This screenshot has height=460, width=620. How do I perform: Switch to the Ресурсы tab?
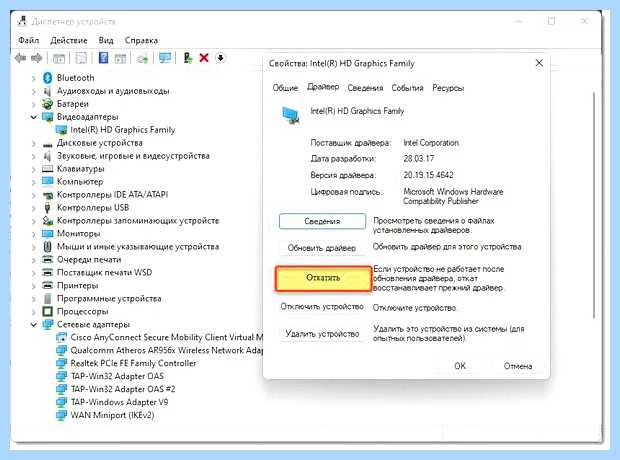[448, 88]
